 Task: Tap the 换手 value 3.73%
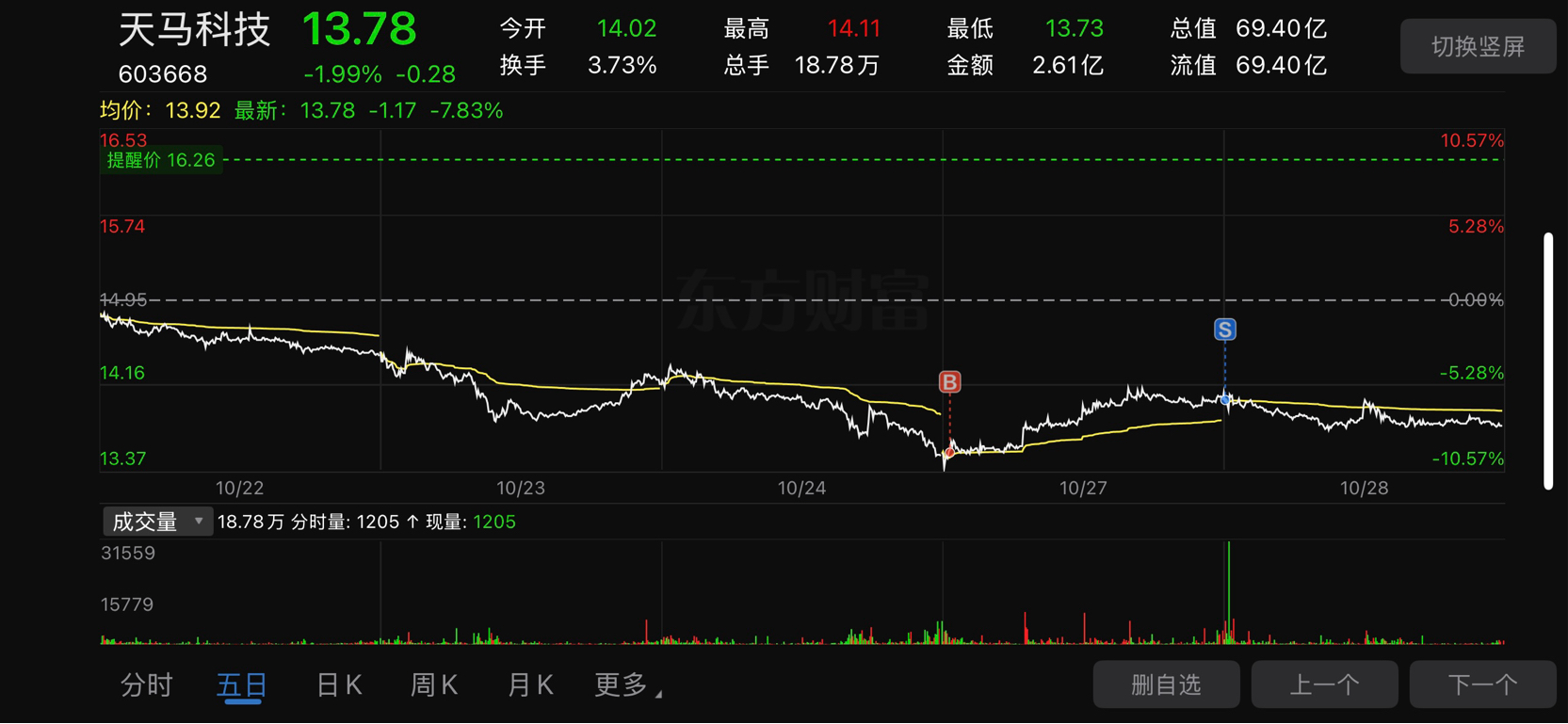[x=622, y=65]
